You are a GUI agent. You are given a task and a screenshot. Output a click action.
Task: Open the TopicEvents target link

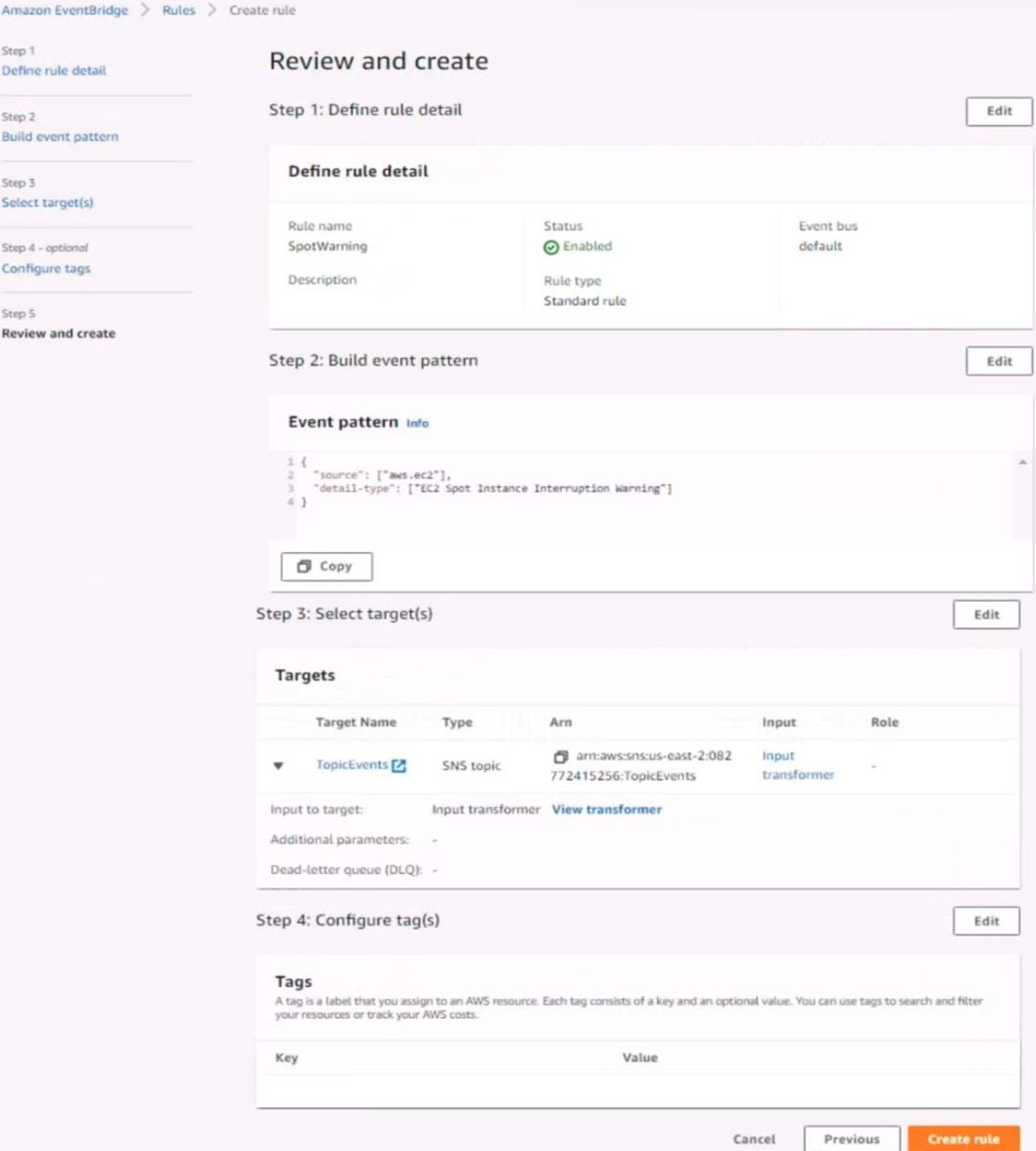[x=352, y=765]
